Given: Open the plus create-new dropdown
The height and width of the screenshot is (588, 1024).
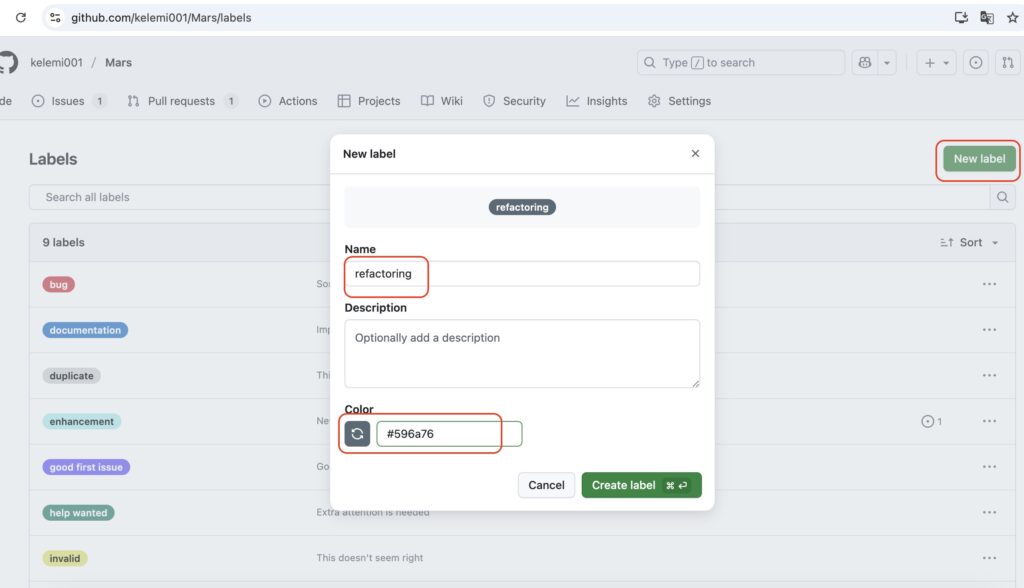Looking at the screenshot, I should (937, 63).
